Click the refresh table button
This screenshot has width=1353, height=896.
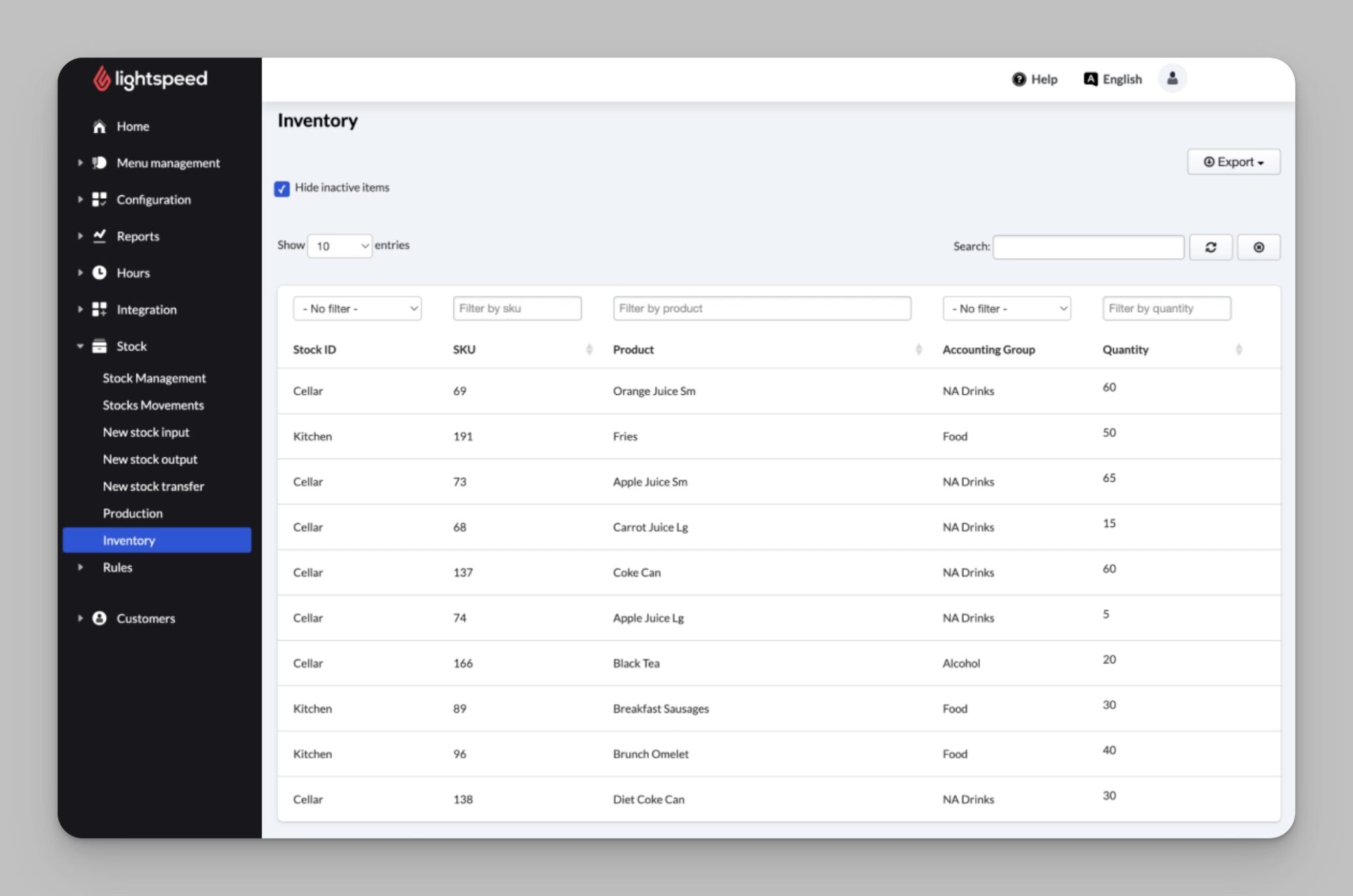coord(1210,247)
